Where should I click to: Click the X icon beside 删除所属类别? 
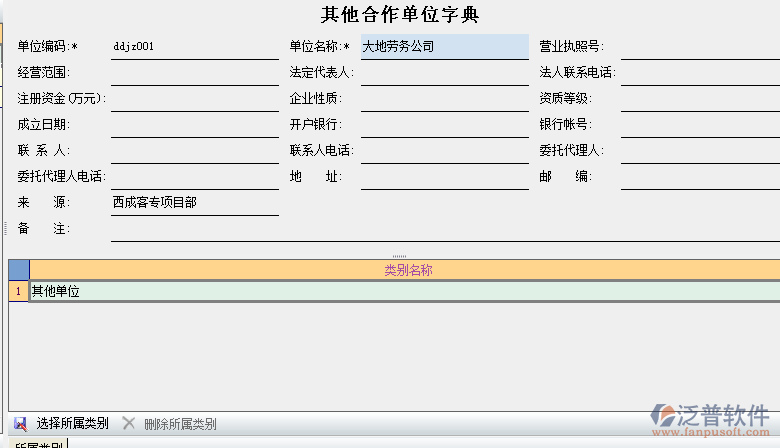point(129,423)
